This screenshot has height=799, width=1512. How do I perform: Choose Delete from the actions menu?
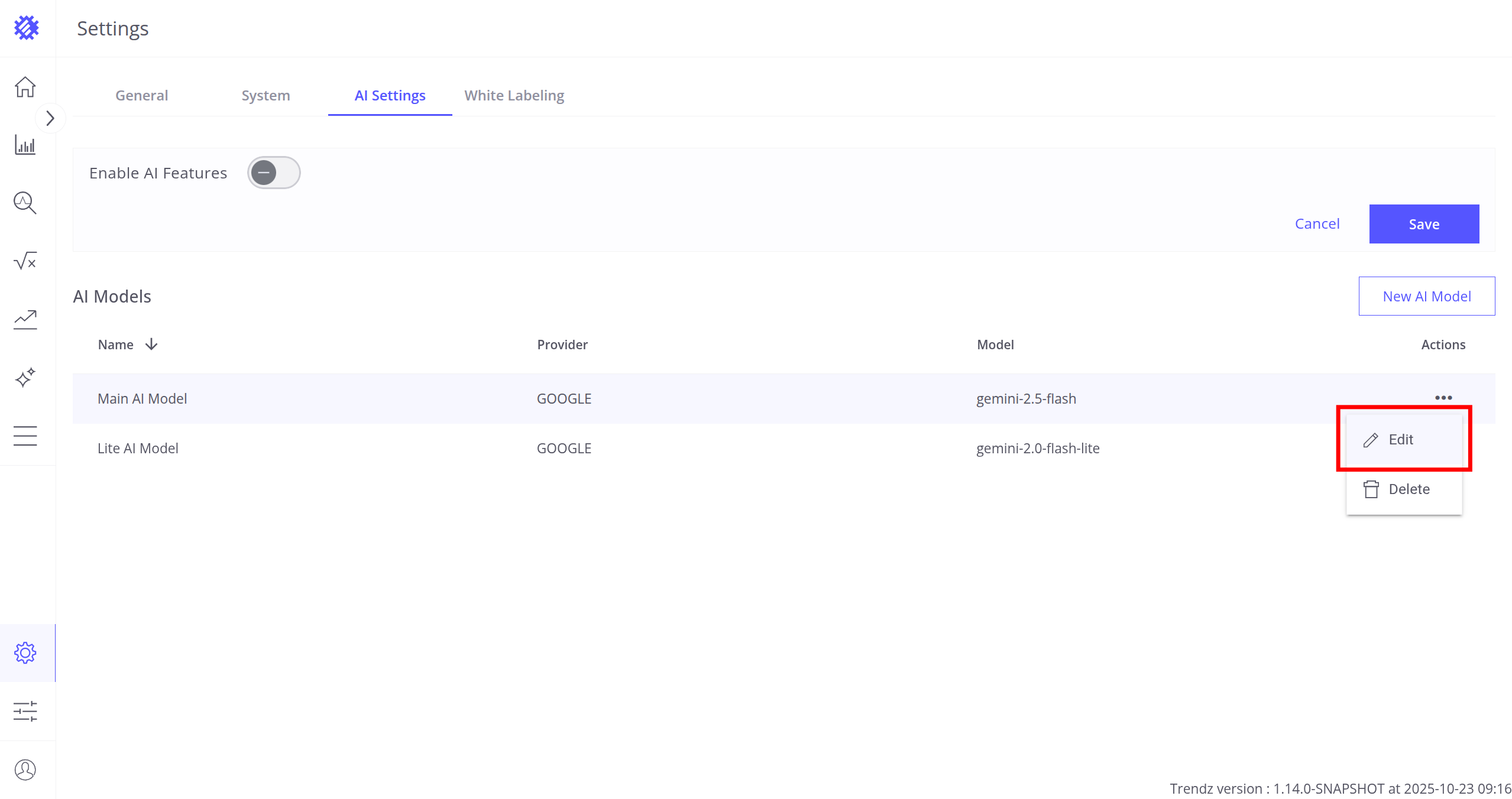pos(1408,489)
